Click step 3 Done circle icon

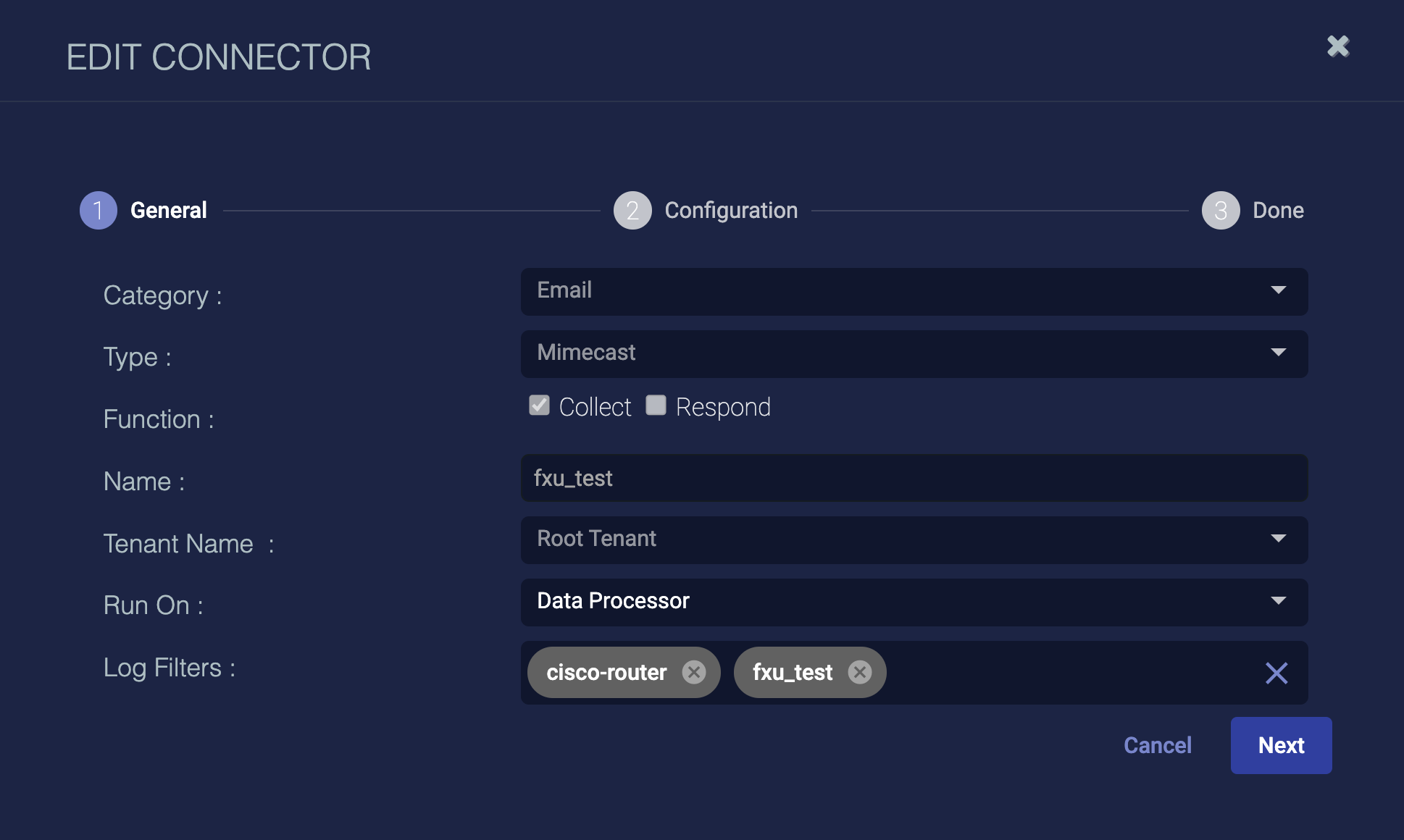[x=1221, y=211]
